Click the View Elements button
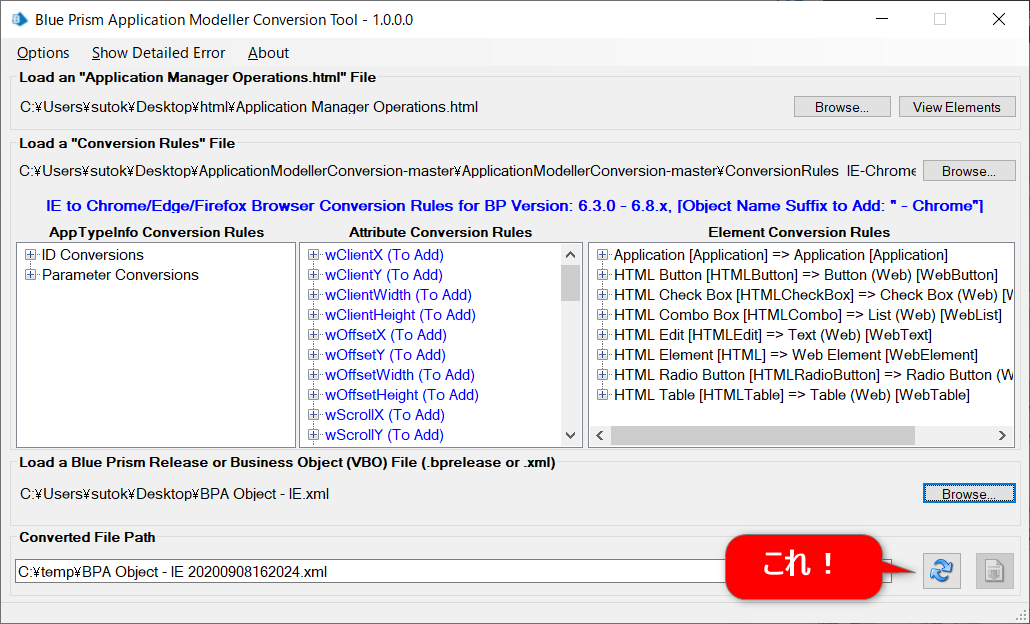The image size is (1030, 624). point(956,107)
